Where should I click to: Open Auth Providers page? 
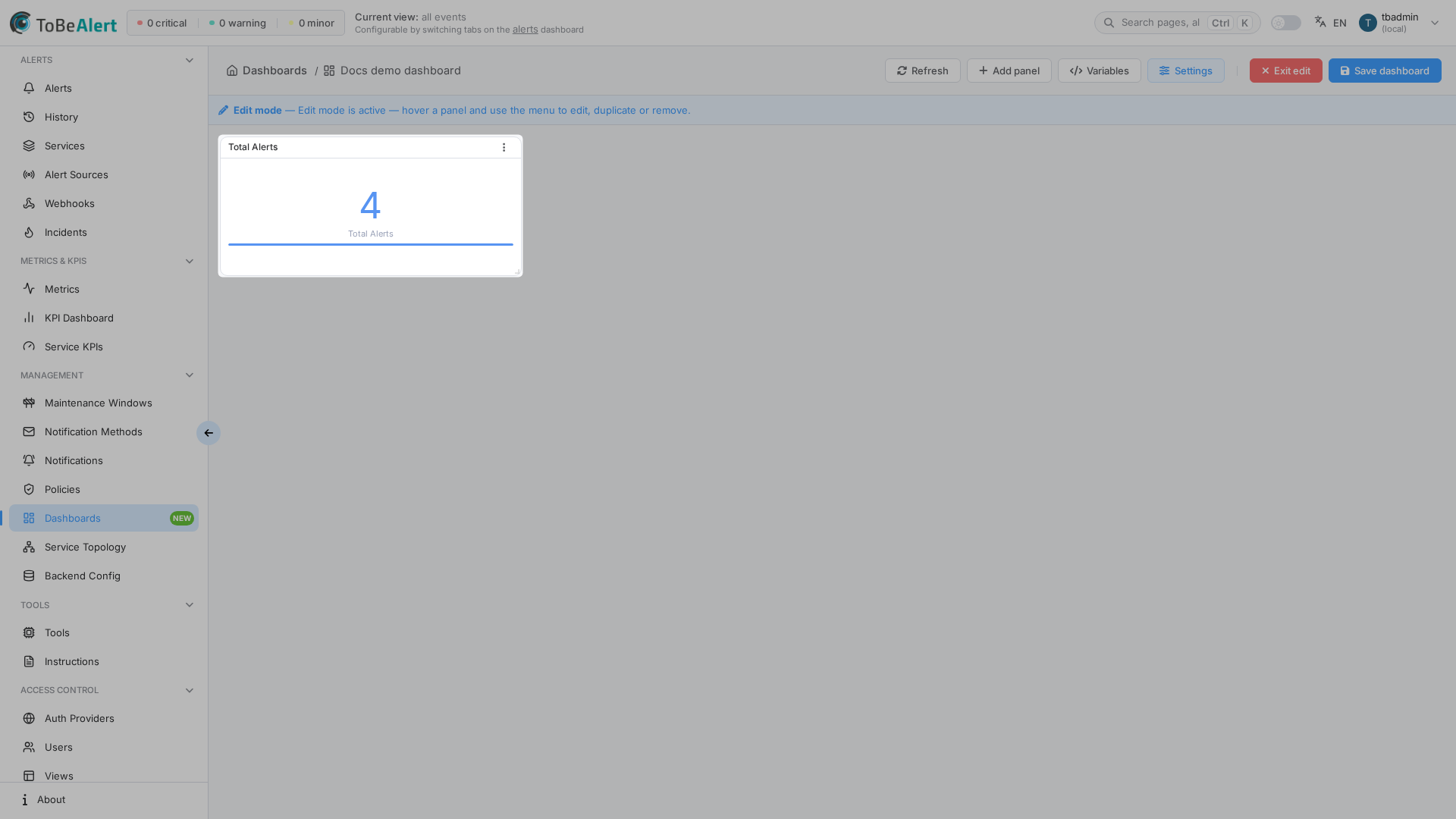pos(104,718)
